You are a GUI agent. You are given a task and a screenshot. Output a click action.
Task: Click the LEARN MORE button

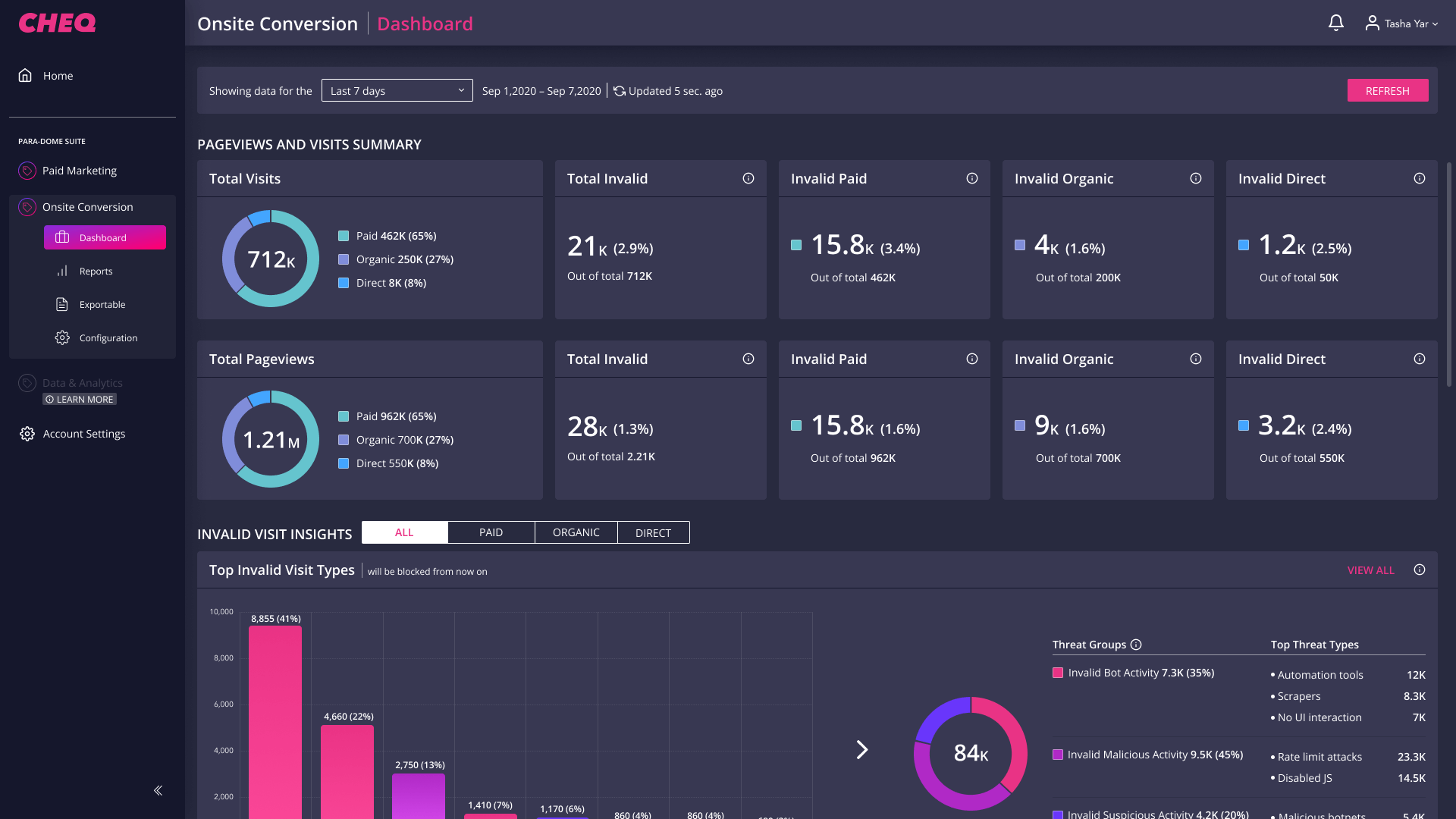pyautogui.click(x=80, y=399)
